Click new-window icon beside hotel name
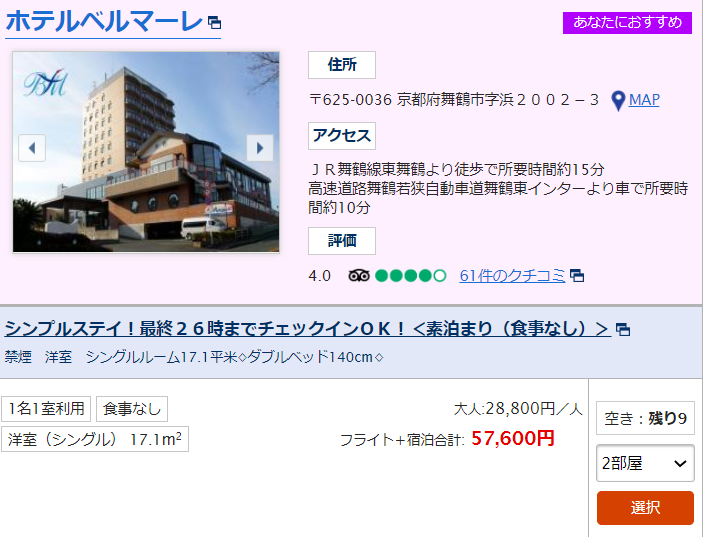 pos(215,22)
